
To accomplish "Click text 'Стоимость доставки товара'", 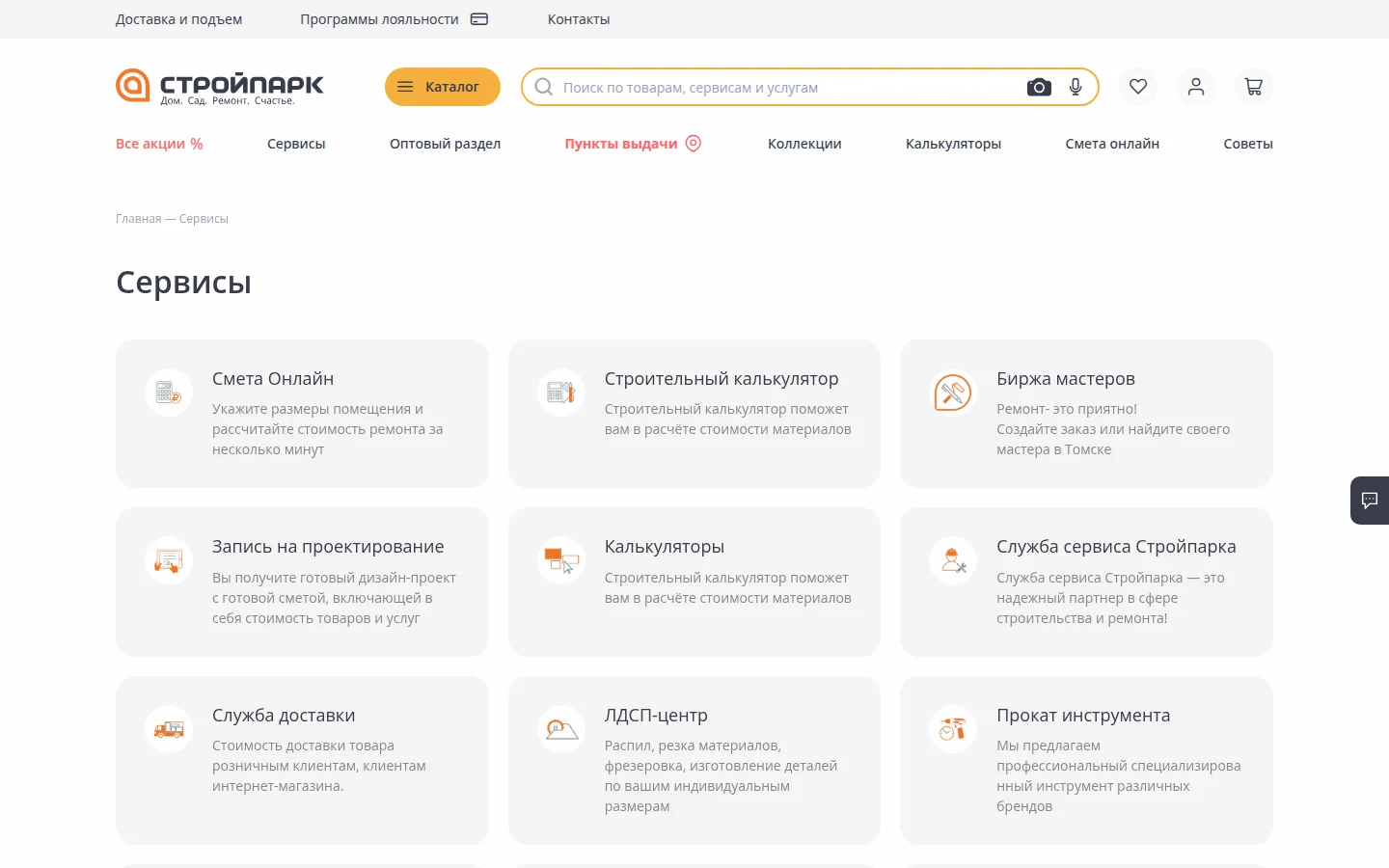I will coord(303,746).
